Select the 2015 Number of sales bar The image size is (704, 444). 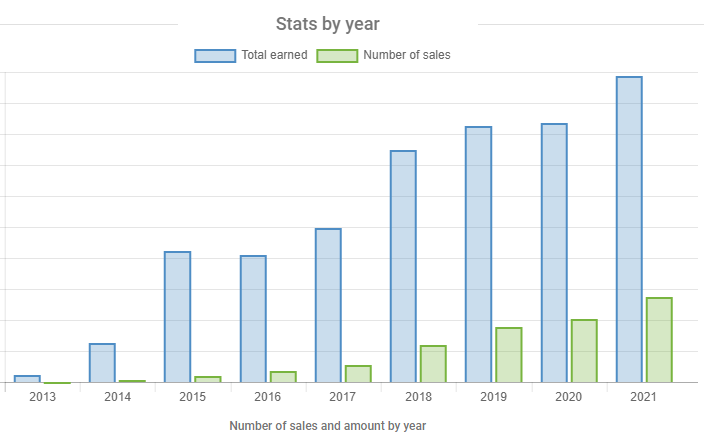[208, 380]
